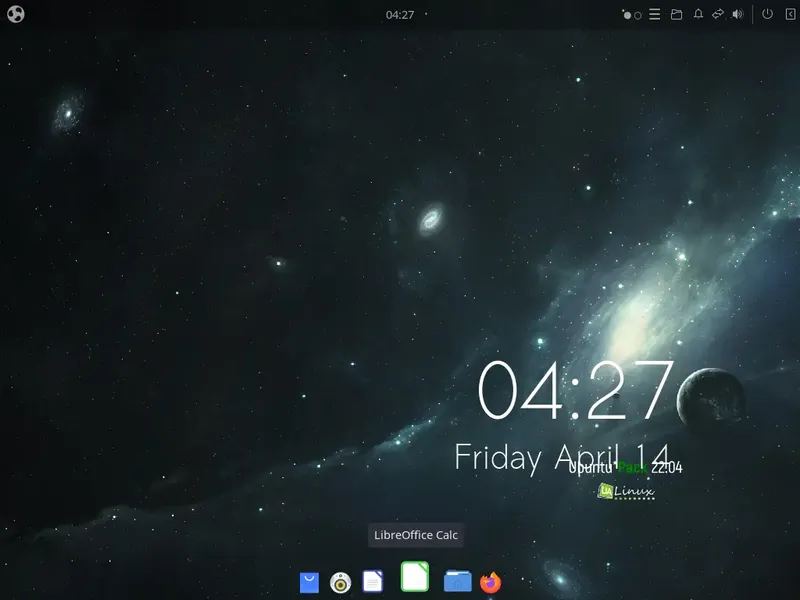Open the three-line menu applet

pos(655,14)
